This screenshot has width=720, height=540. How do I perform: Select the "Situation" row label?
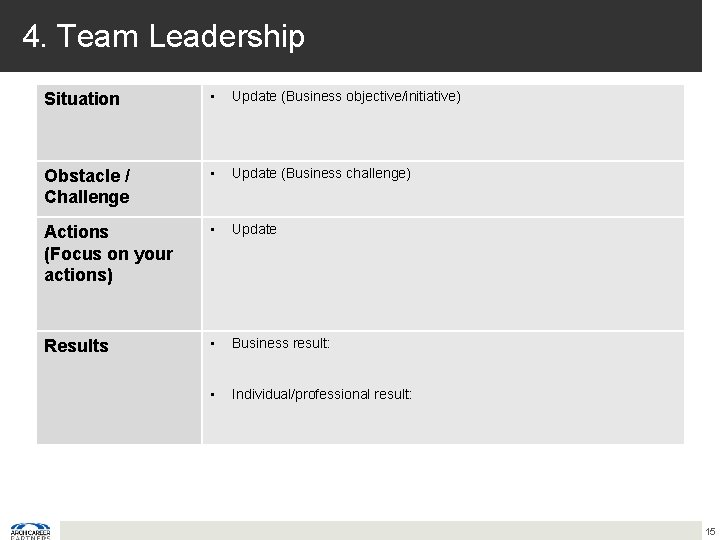tap(82, 99)
